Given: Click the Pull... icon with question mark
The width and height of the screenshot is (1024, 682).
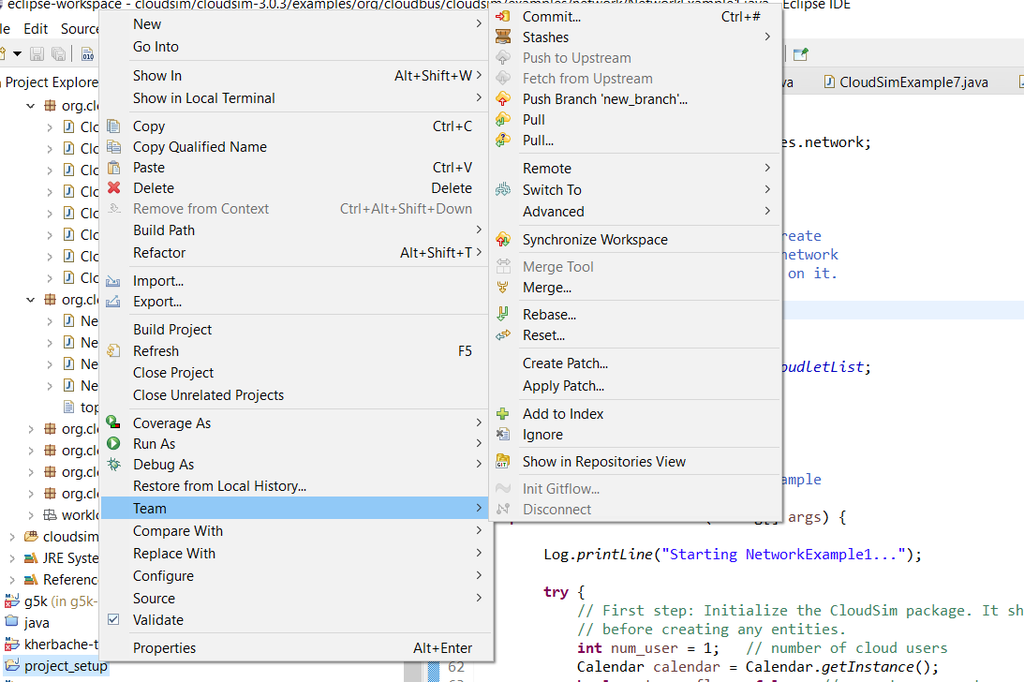Looking at the screenshot, I should coord(503,140).
